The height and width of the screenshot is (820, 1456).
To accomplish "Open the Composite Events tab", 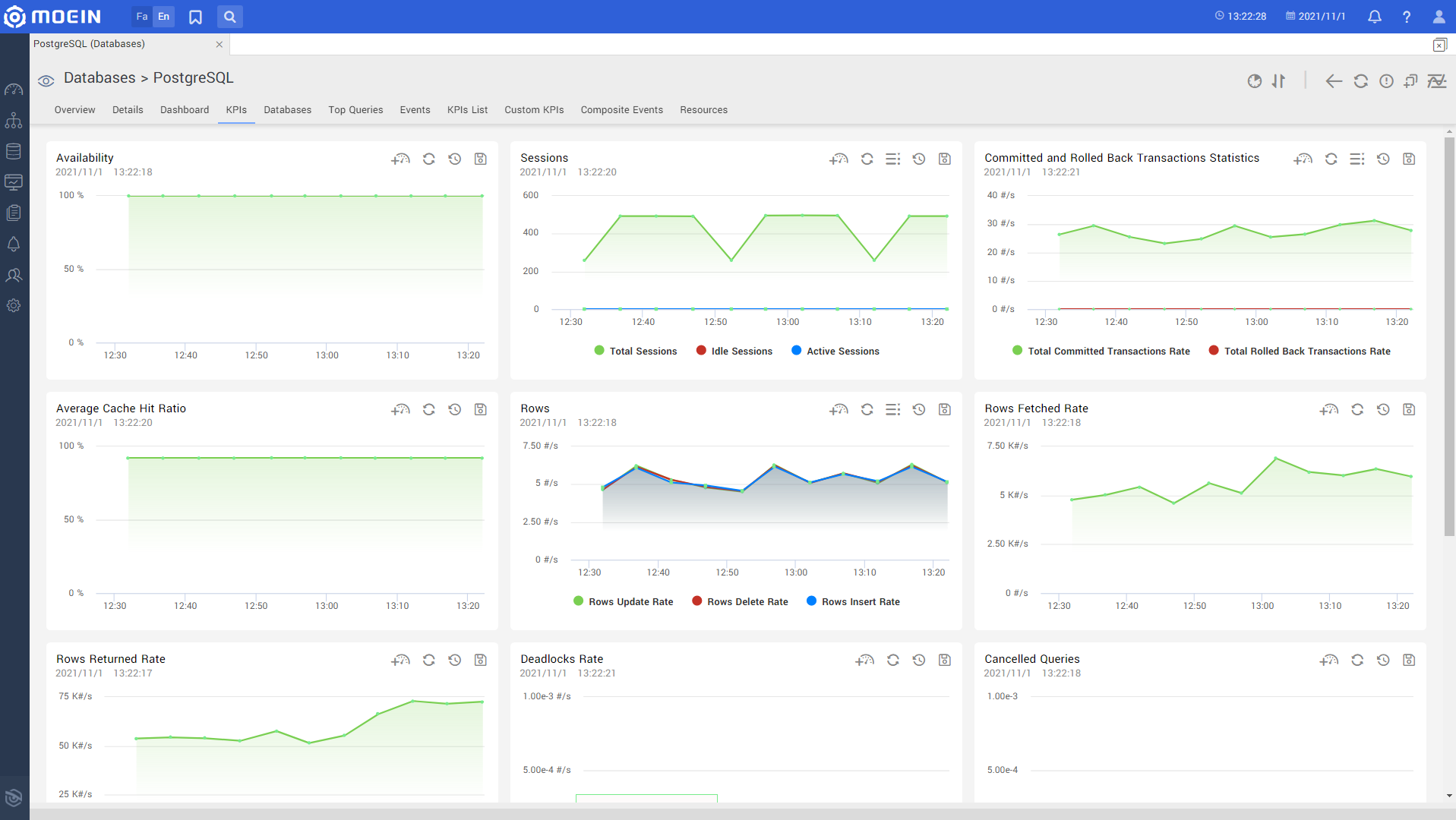I will tap(621, 110).
